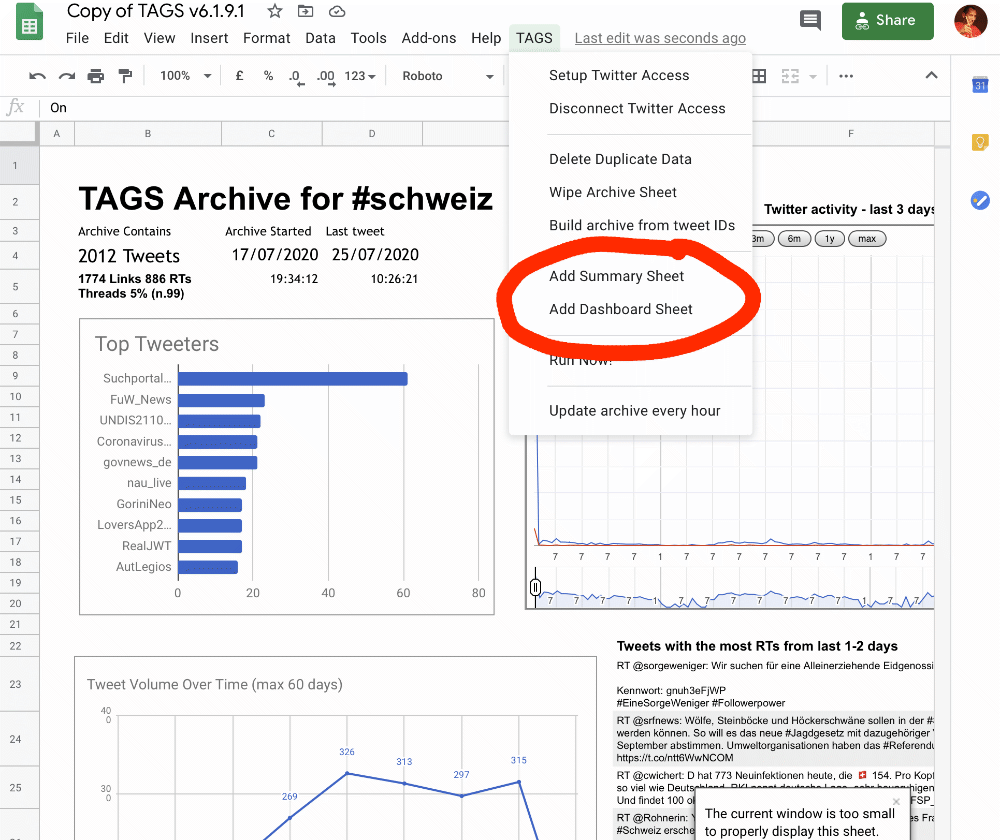Click the spreadsheet title text
Screen dimensions: 1000x840
(x=156, y=11)
